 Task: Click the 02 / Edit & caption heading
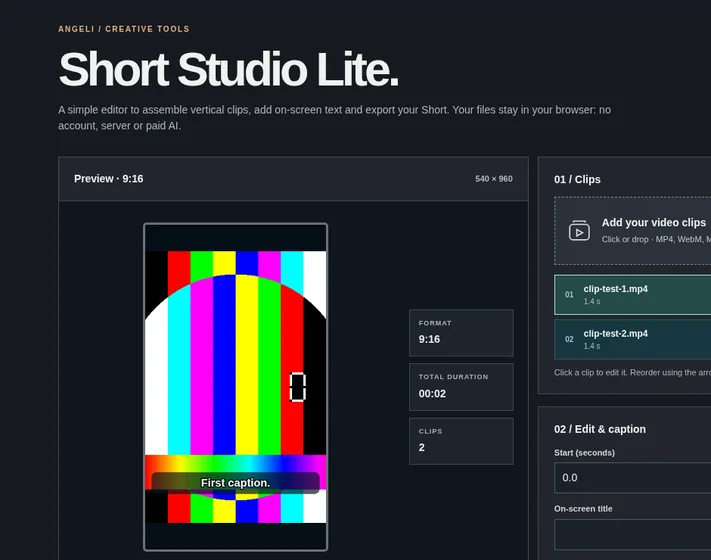[x=600, y=429]
